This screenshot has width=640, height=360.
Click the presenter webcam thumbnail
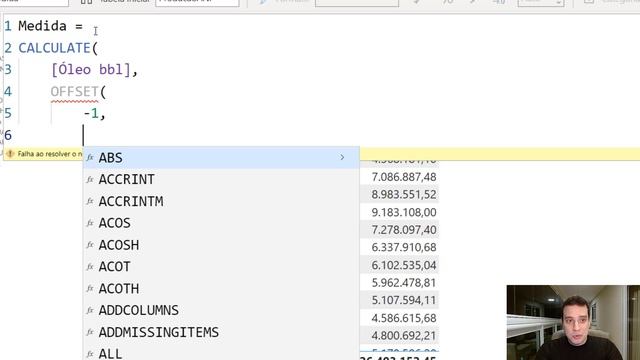pyautogui.click(x=573, y=322)
